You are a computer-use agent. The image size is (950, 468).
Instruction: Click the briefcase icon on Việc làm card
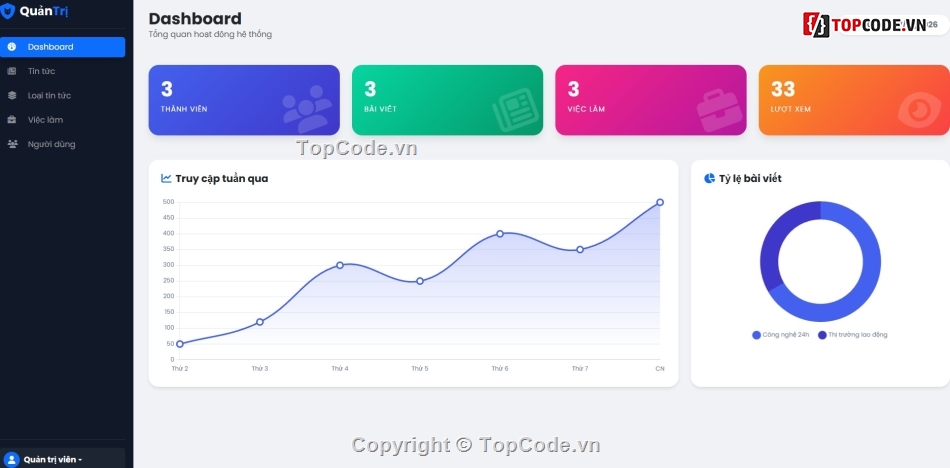pos(719,110)
